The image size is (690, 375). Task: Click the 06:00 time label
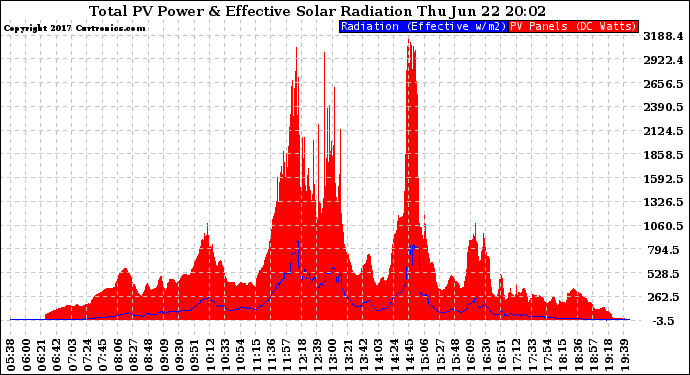[x=26, y=355]
